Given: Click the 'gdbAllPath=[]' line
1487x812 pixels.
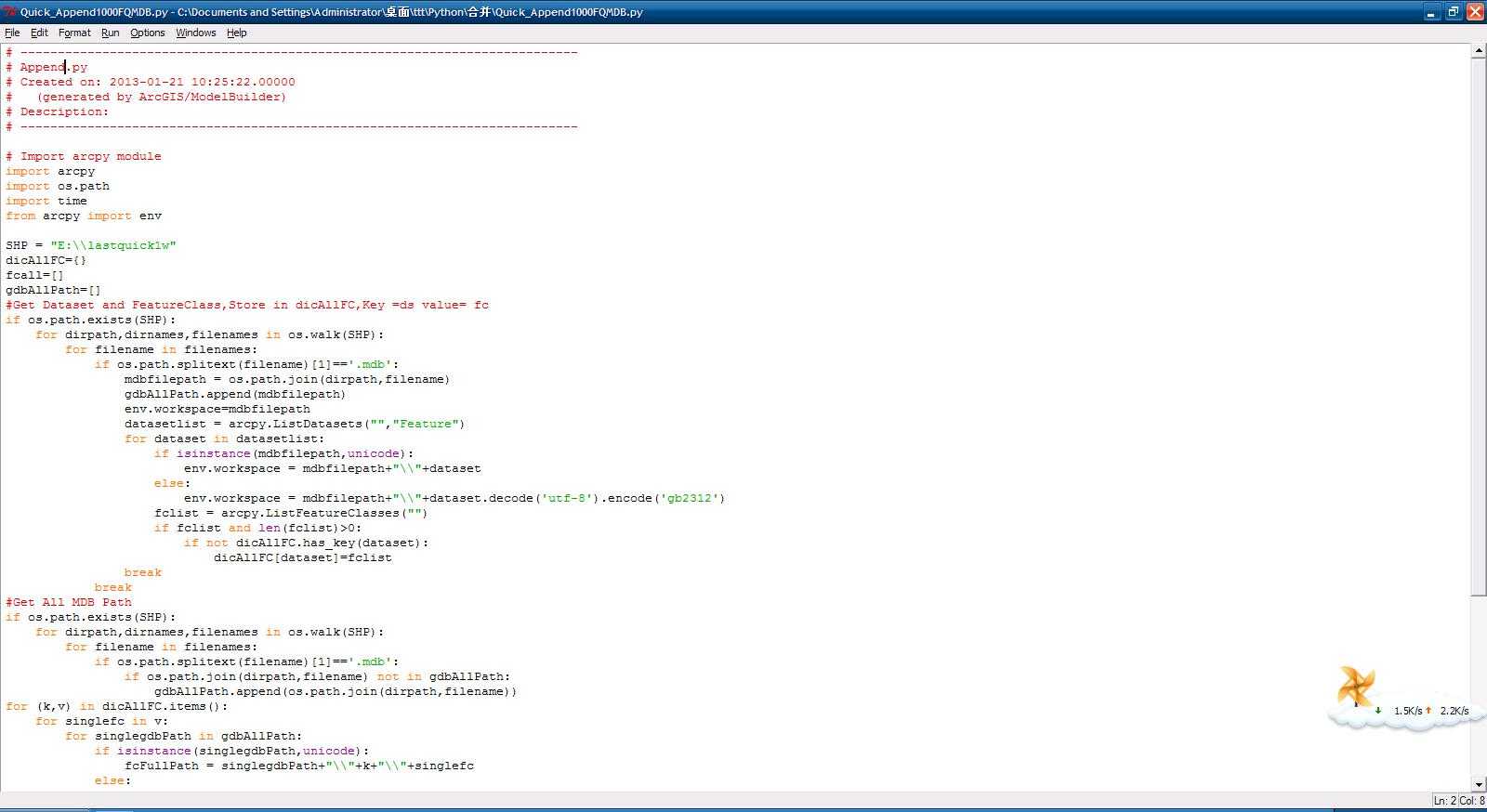Looking at the screenshot, I should click(54, 290).
